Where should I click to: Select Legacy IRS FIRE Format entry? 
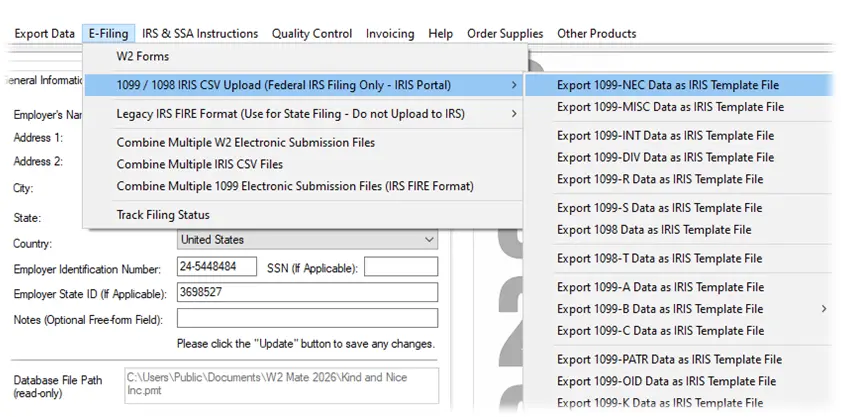pos(304,114)
